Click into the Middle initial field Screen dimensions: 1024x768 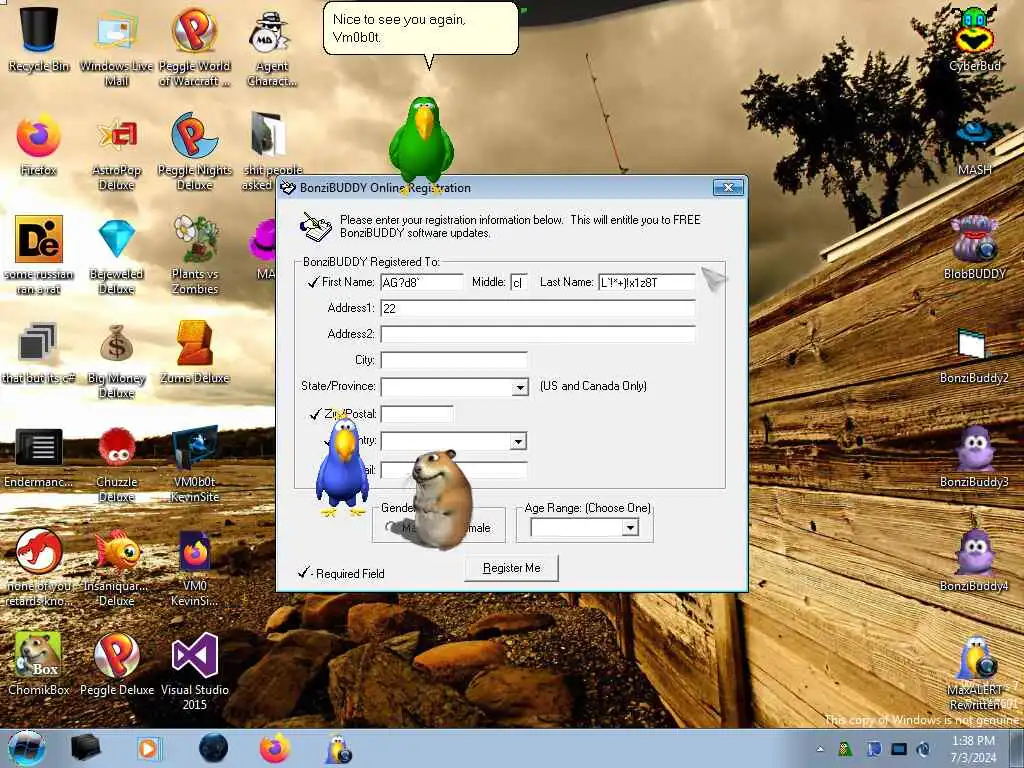519,282
